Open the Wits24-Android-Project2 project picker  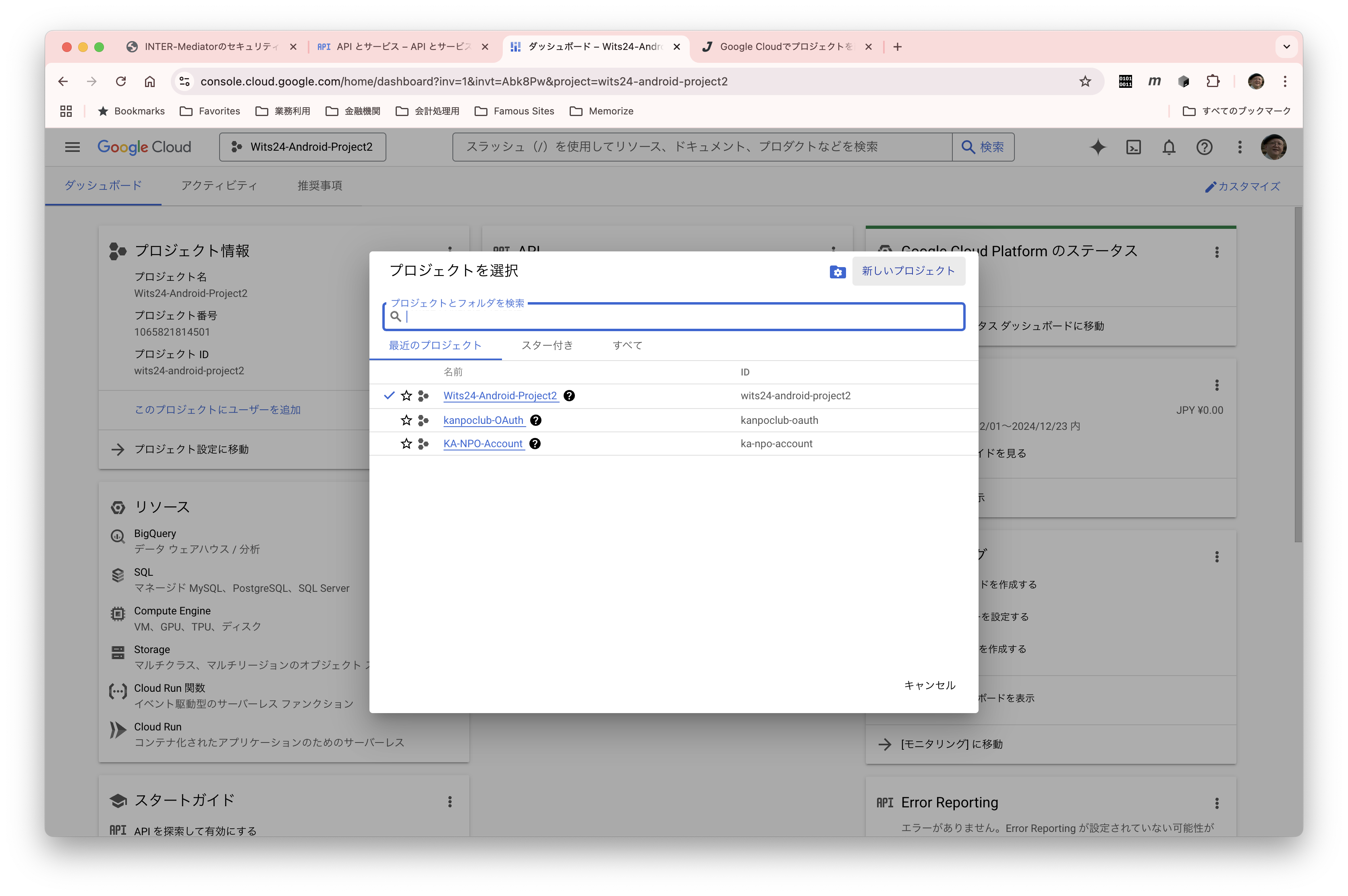coord(302,147)
